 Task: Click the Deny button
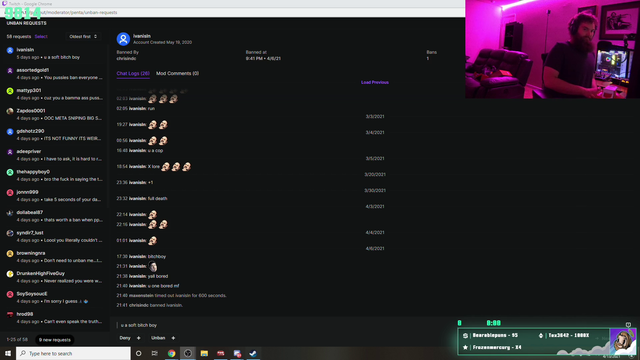(125, 338)
